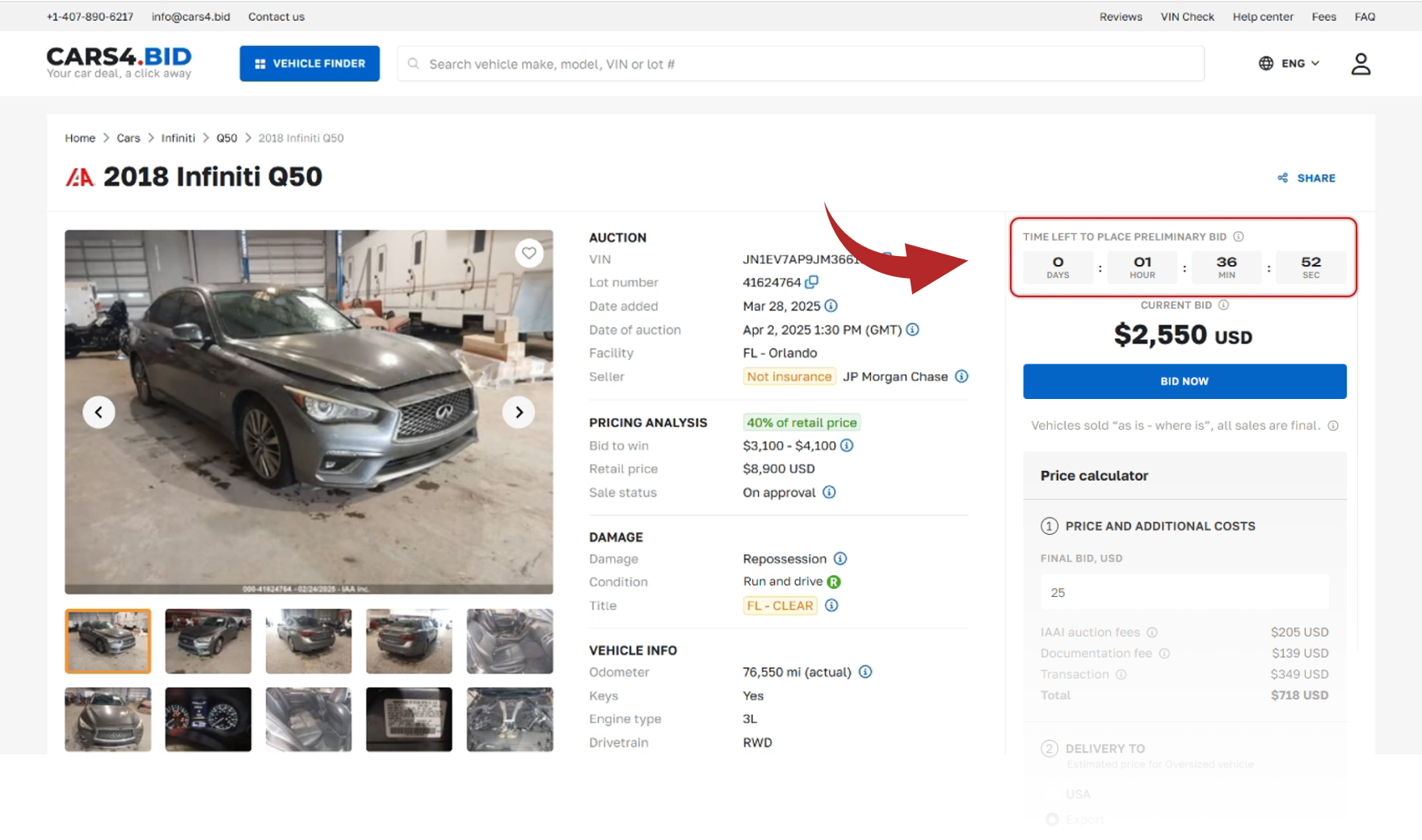Open Date of auction info icon
This screenshot has height=840, width=1422.
click(912, 330)
